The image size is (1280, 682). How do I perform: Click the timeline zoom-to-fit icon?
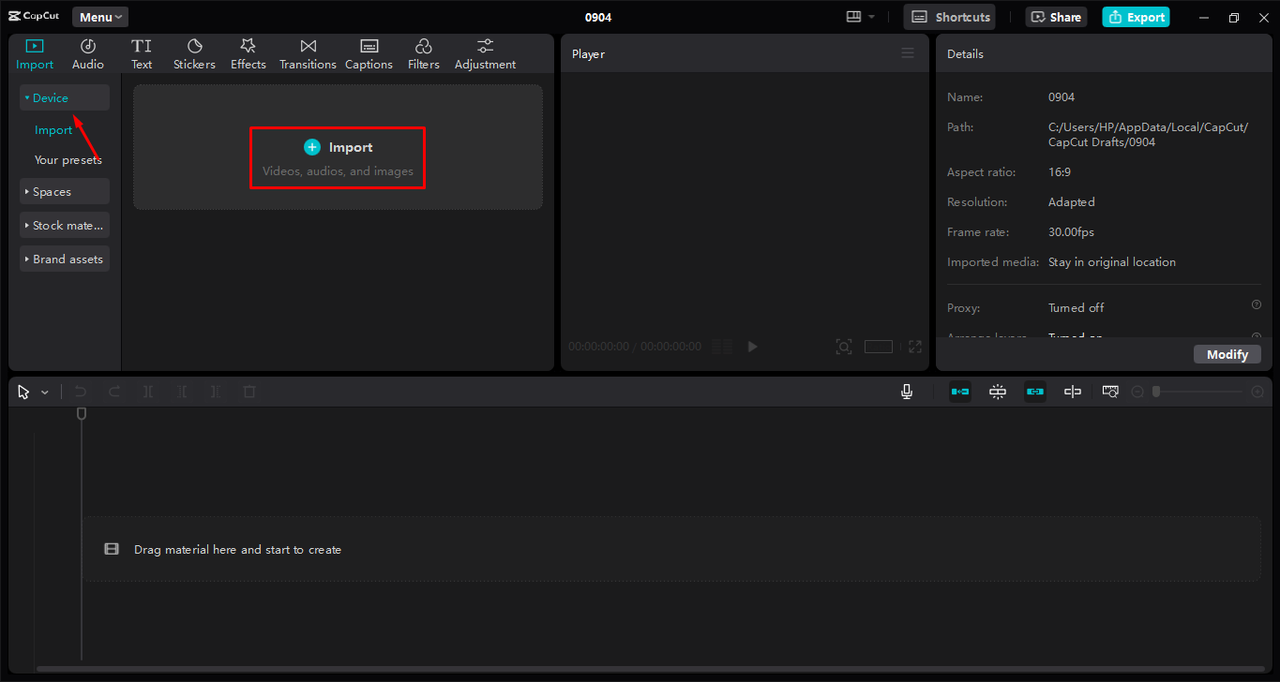(x=1110, y=392)
